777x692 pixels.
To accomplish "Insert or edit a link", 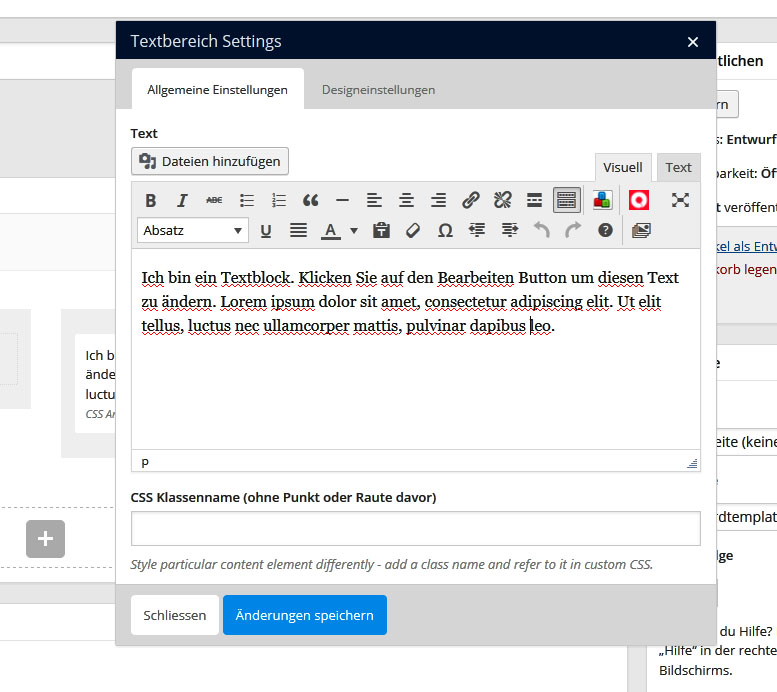I will point(471,200).
